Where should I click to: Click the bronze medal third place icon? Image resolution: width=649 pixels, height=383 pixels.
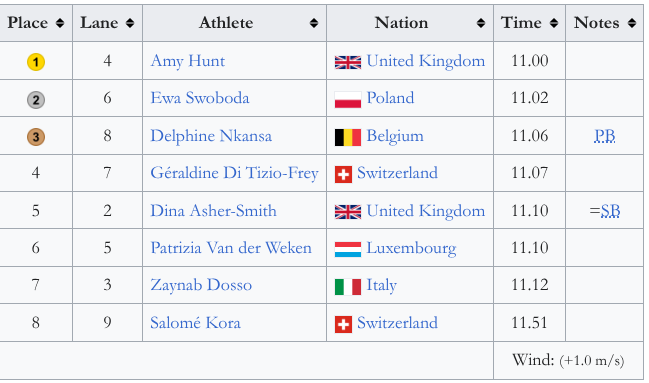pos(36,137)
